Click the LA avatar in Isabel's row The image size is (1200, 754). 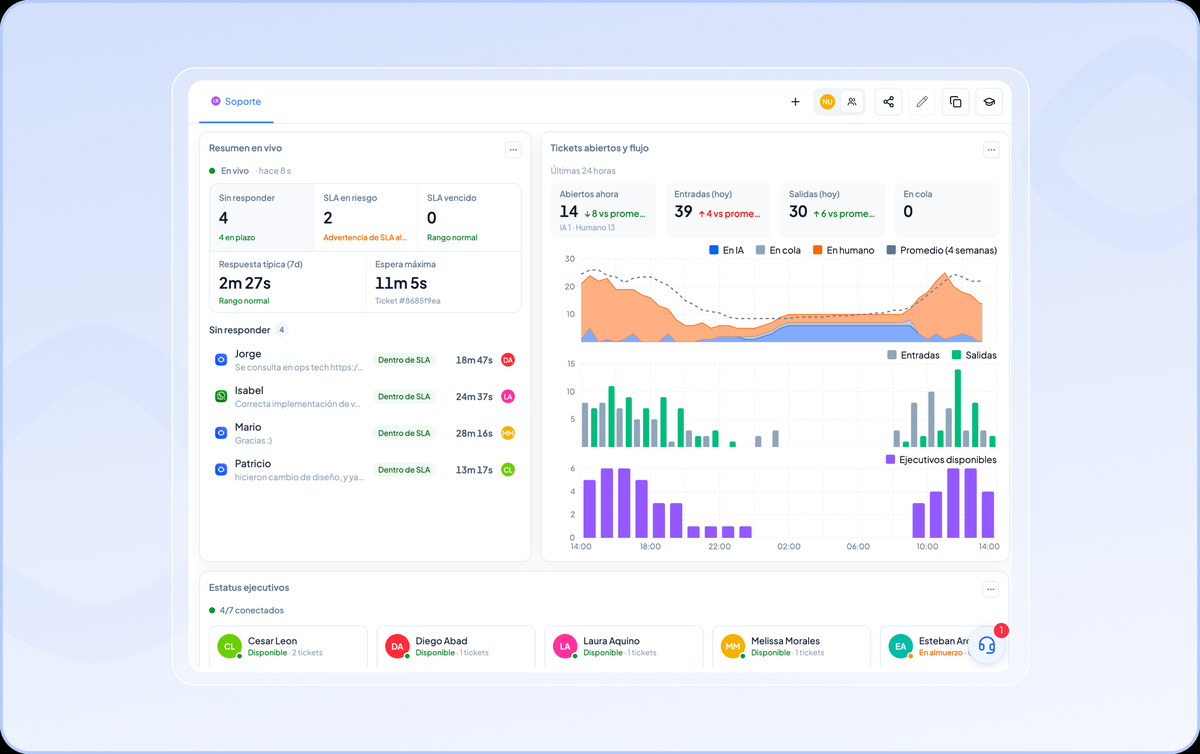coord(508,396)
